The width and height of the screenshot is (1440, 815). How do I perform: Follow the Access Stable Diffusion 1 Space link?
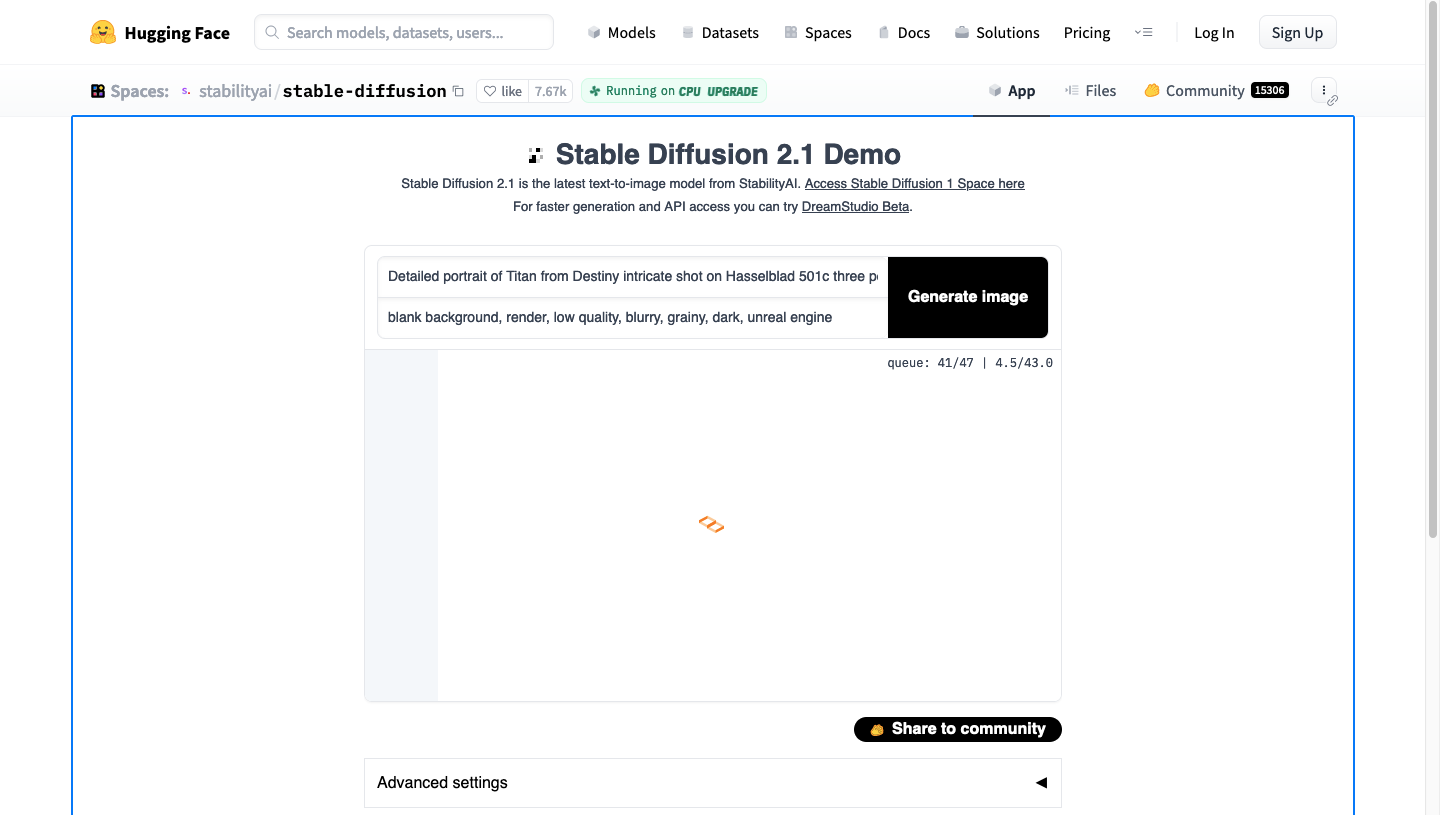pos(914,184)
